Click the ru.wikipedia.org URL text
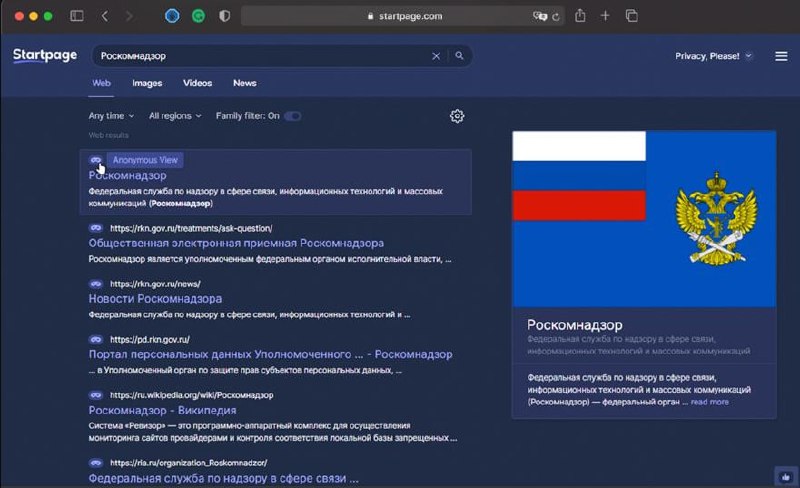Screen dimensions: 800x488 point(191,395)
